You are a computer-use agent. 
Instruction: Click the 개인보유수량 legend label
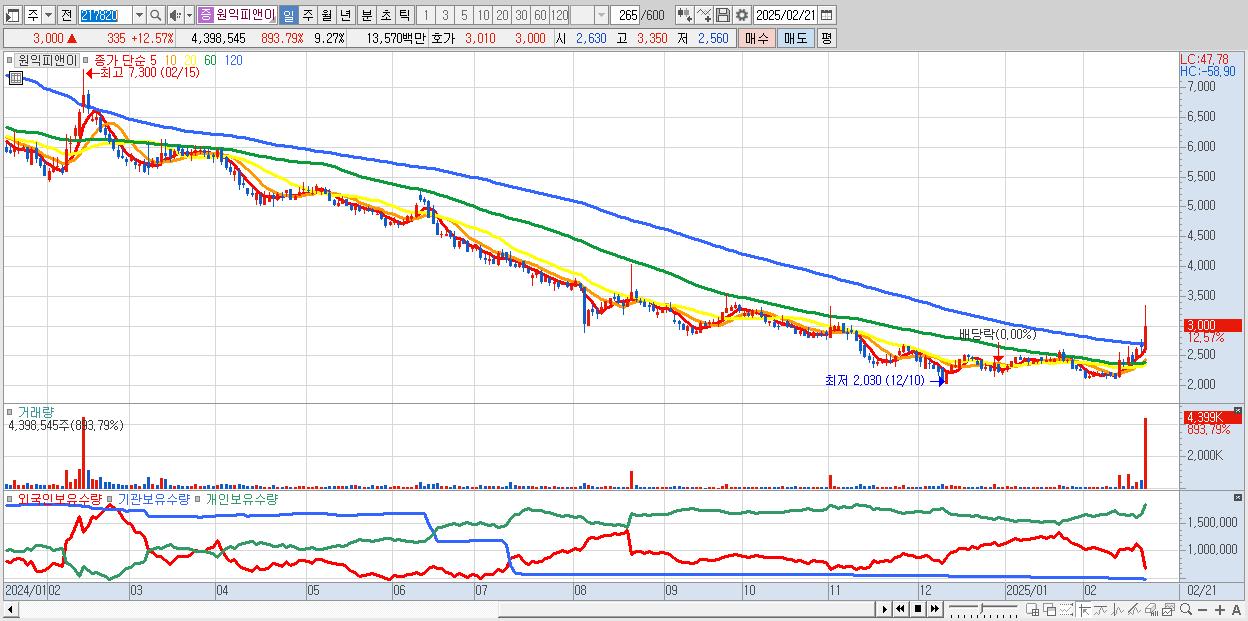click(x=242, y=498)
